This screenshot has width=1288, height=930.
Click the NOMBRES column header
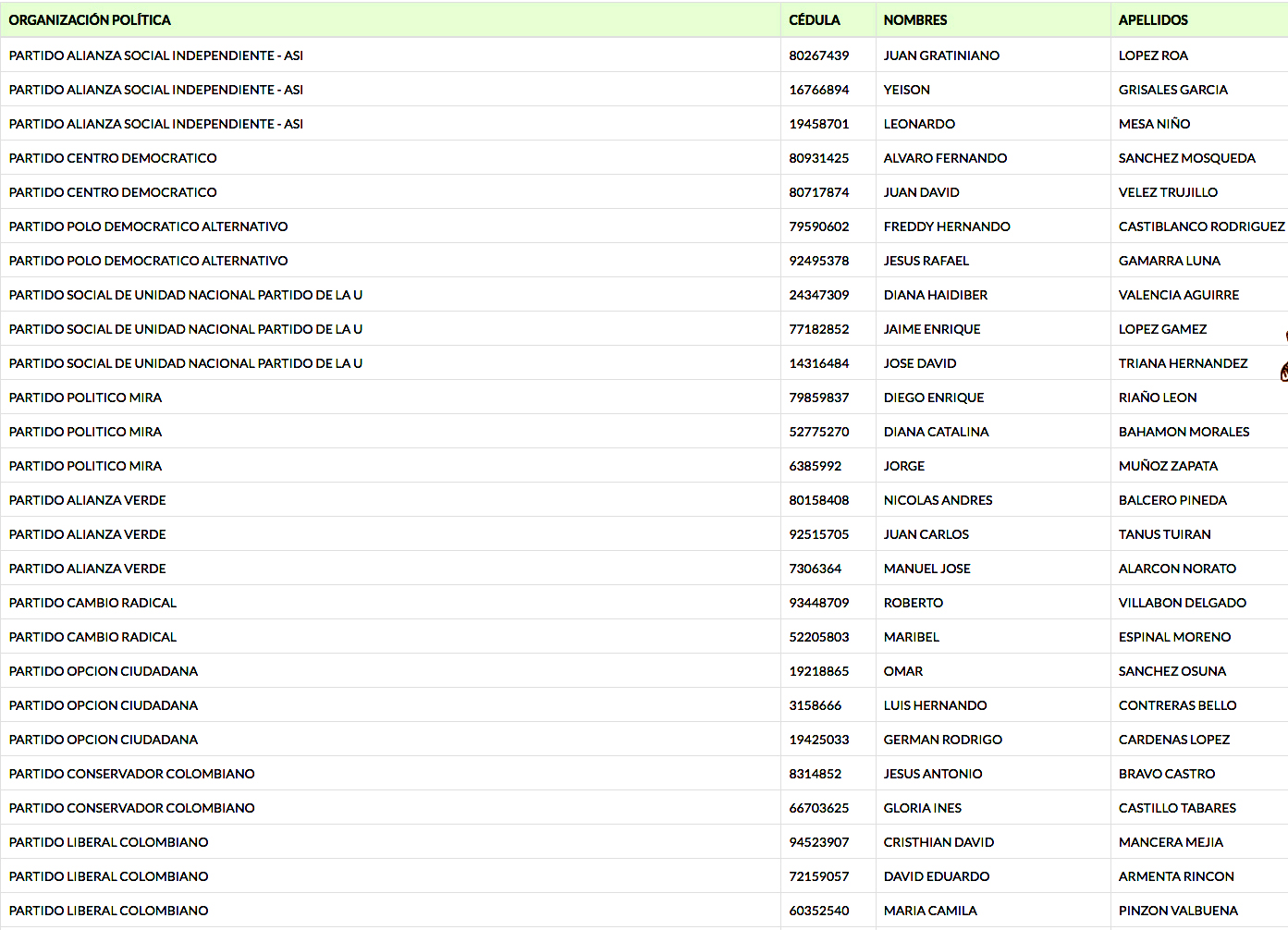915,20
